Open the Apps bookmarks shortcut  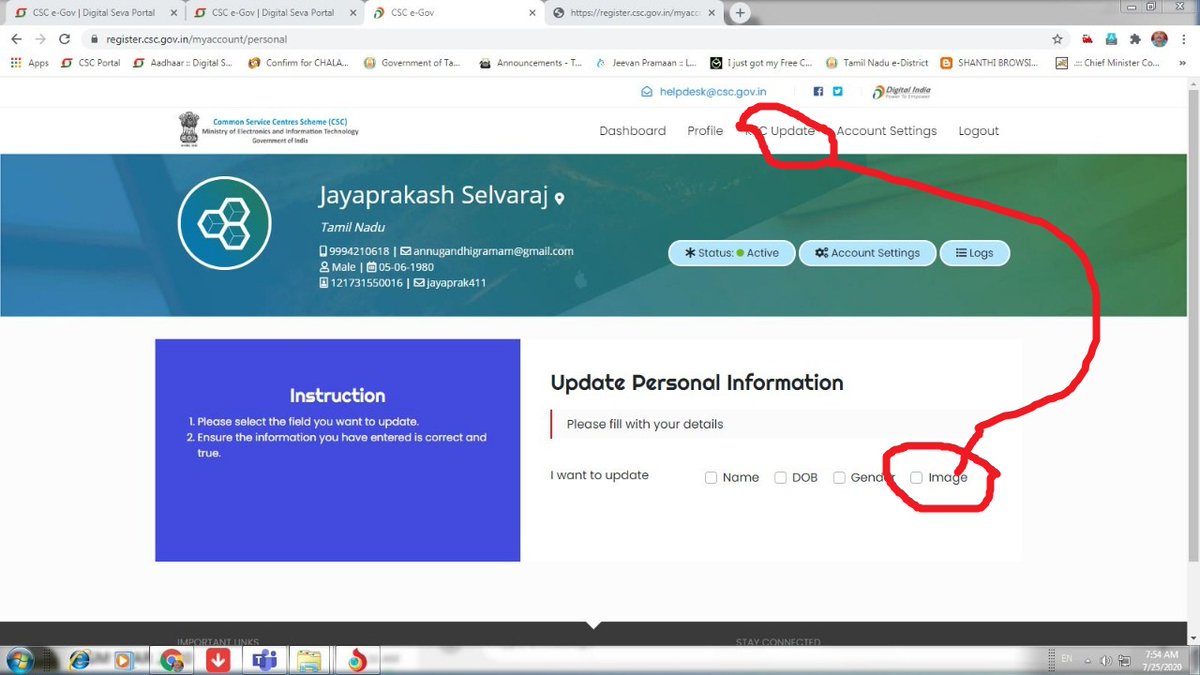click(30, 62)
